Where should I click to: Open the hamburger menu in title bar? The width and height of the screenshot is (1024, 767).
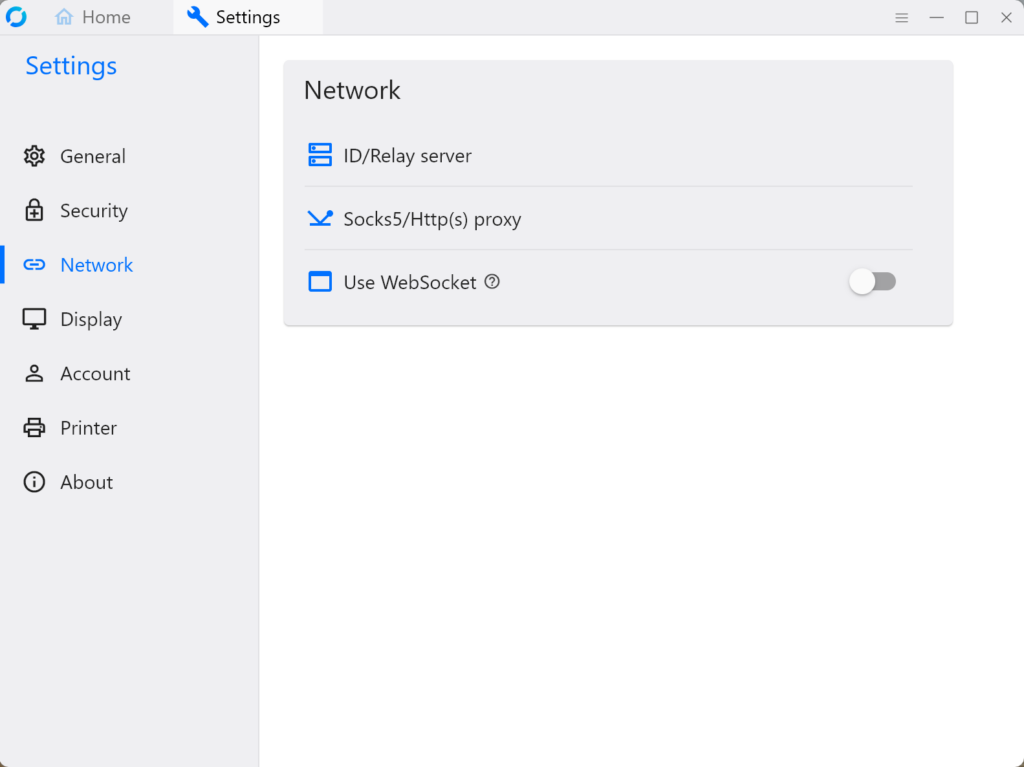(901, 18)
